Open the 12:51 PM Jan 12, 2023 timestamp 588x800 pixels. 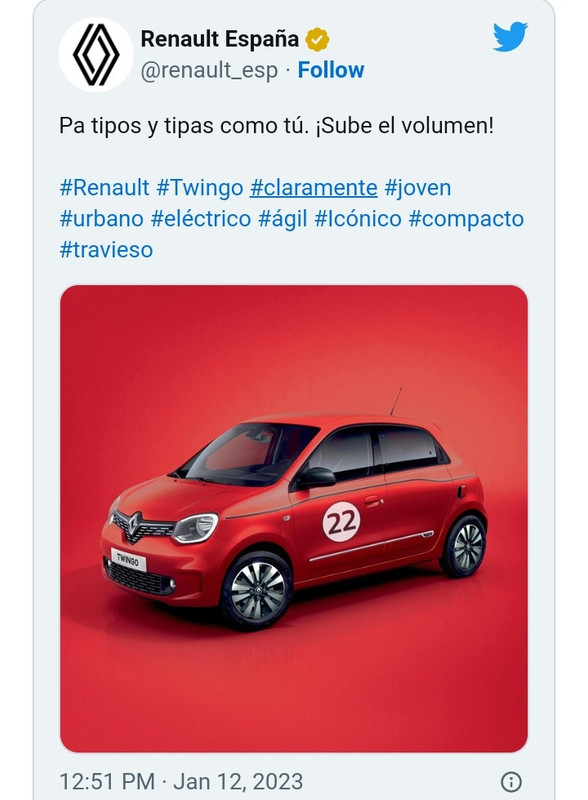point(181,782)
